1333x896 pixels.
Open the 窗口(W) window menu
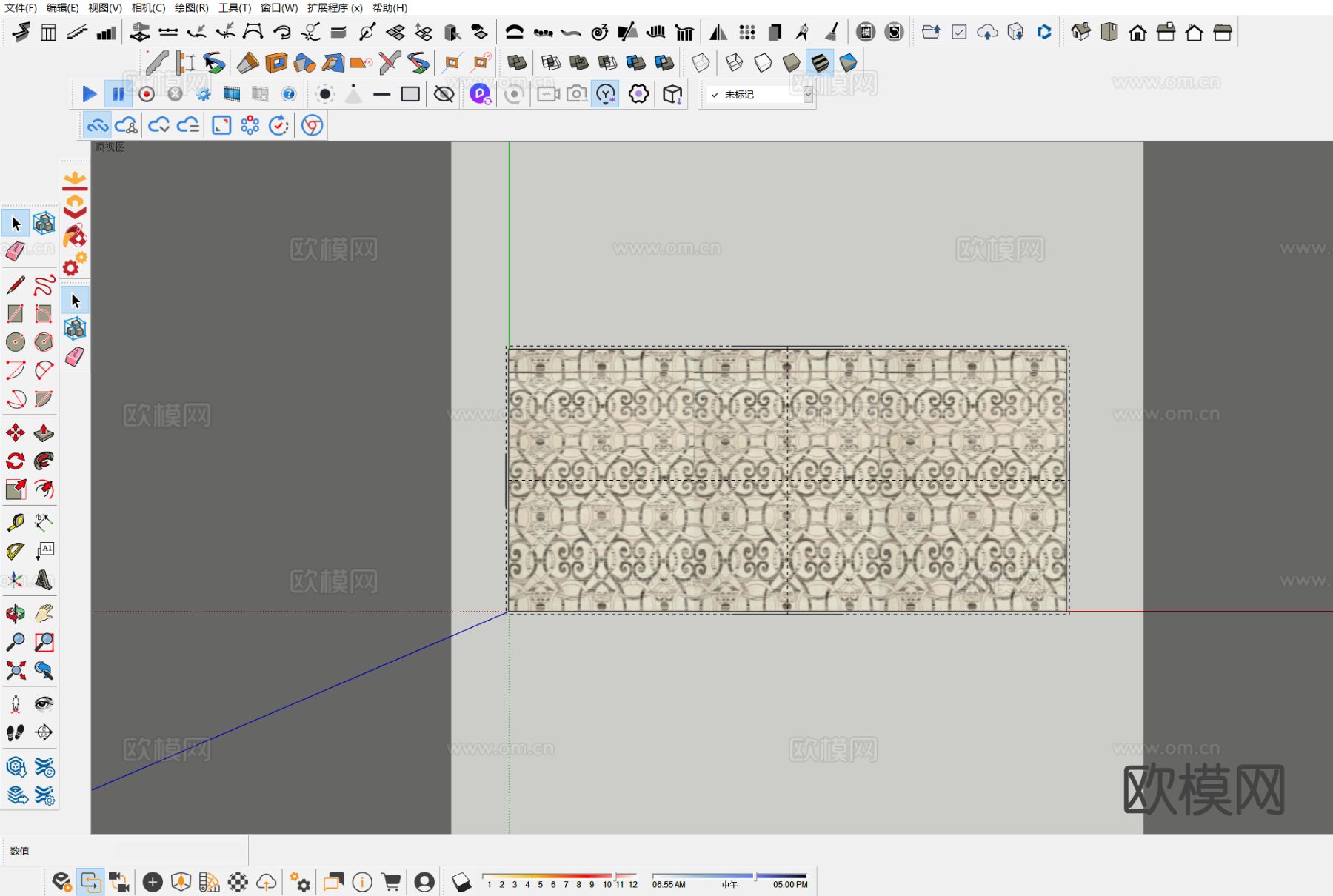point(278,7)
